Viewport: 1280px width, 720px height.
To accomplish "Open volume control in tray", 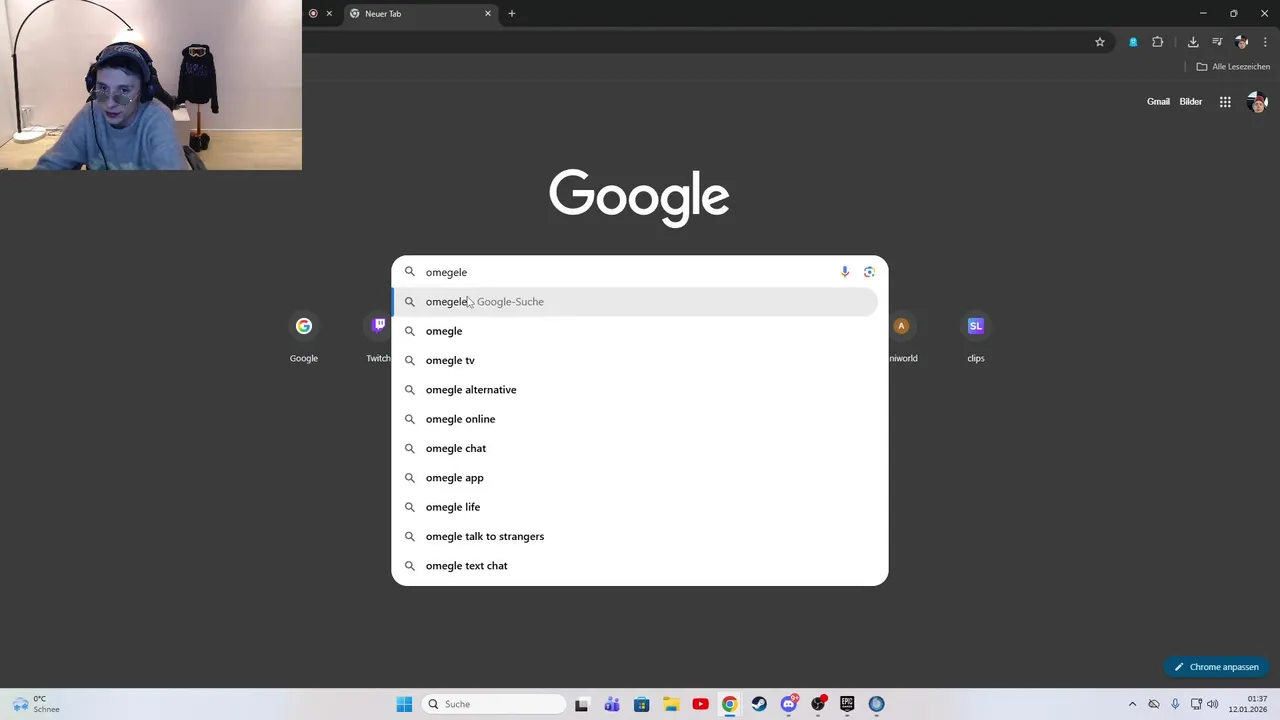I will pos(1213,704).
